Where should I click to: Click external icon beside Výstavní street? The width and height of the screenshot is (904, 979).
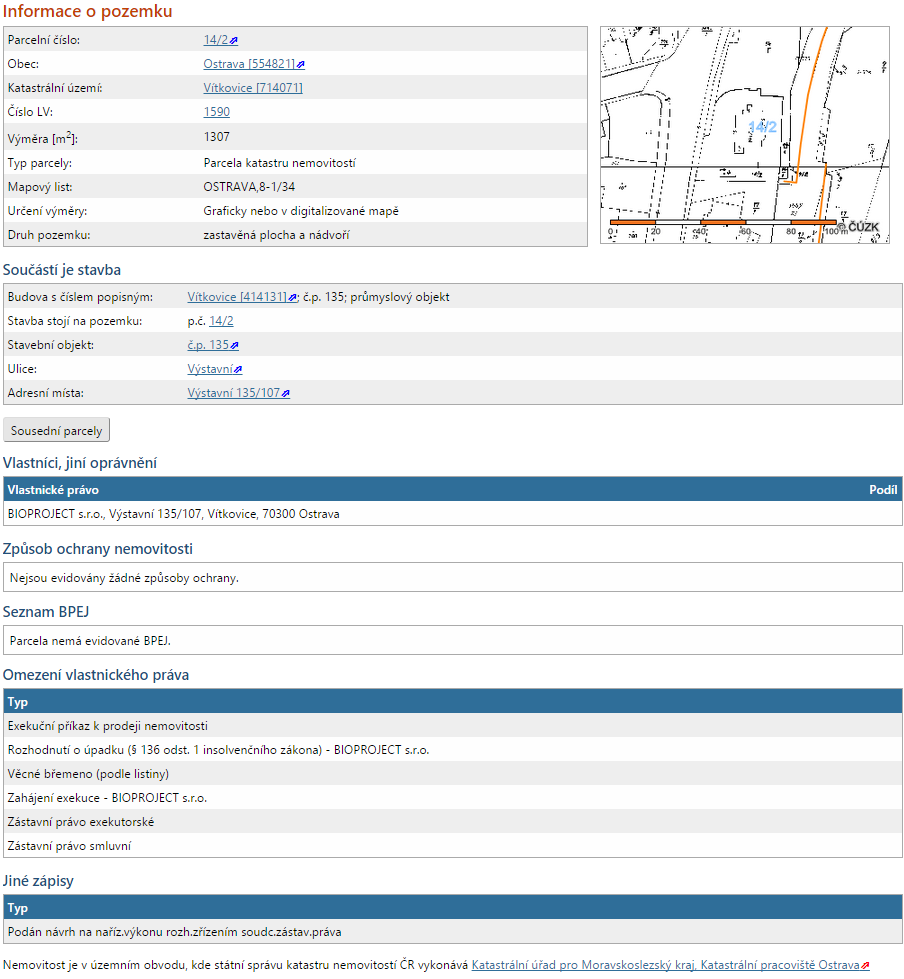pyautogui.click(x=238, y=370)
